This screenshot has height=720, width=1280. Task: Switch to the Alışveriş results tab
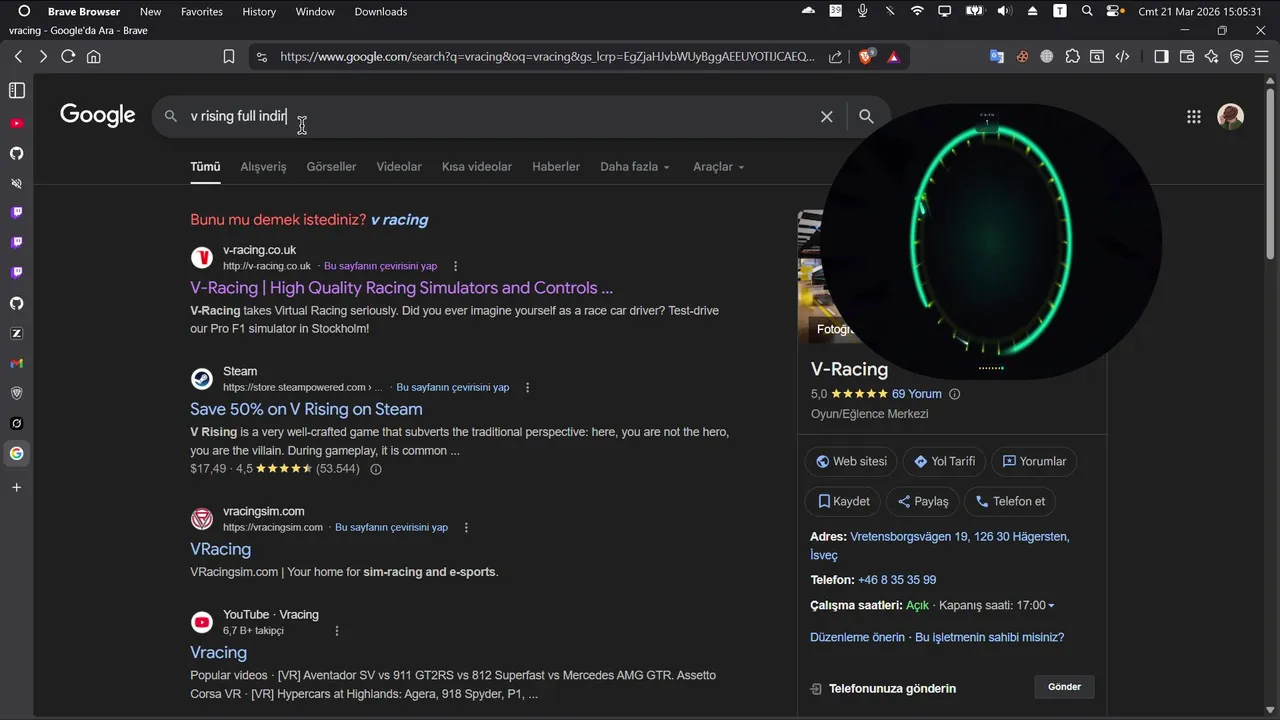(263, 167)
